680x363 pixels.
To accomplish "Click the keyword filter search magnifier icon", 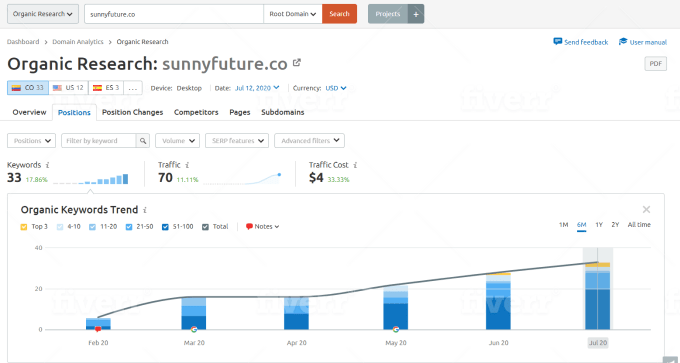I will coord(143,141).
